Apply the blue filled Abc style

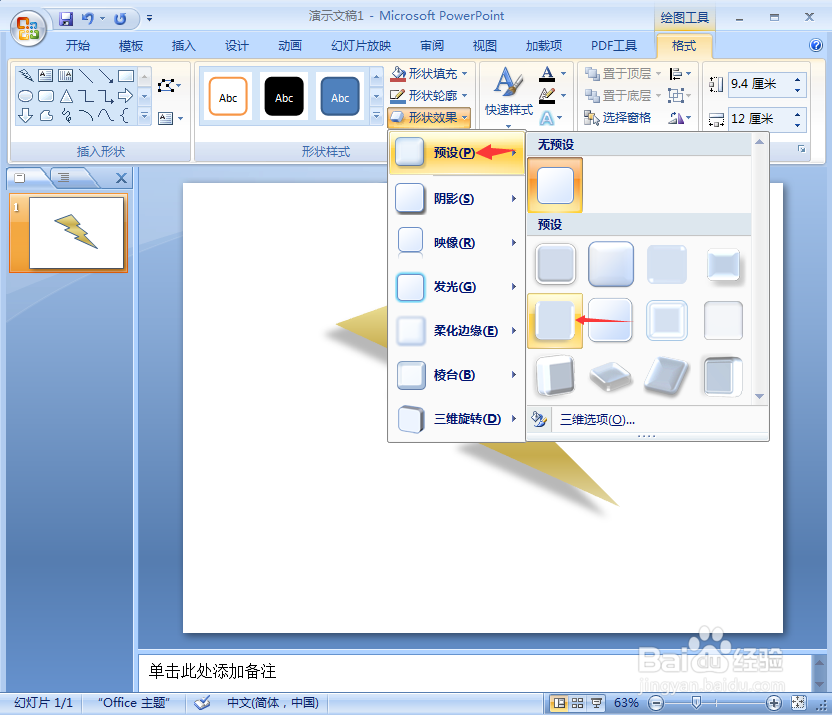[x=340, y=97]
